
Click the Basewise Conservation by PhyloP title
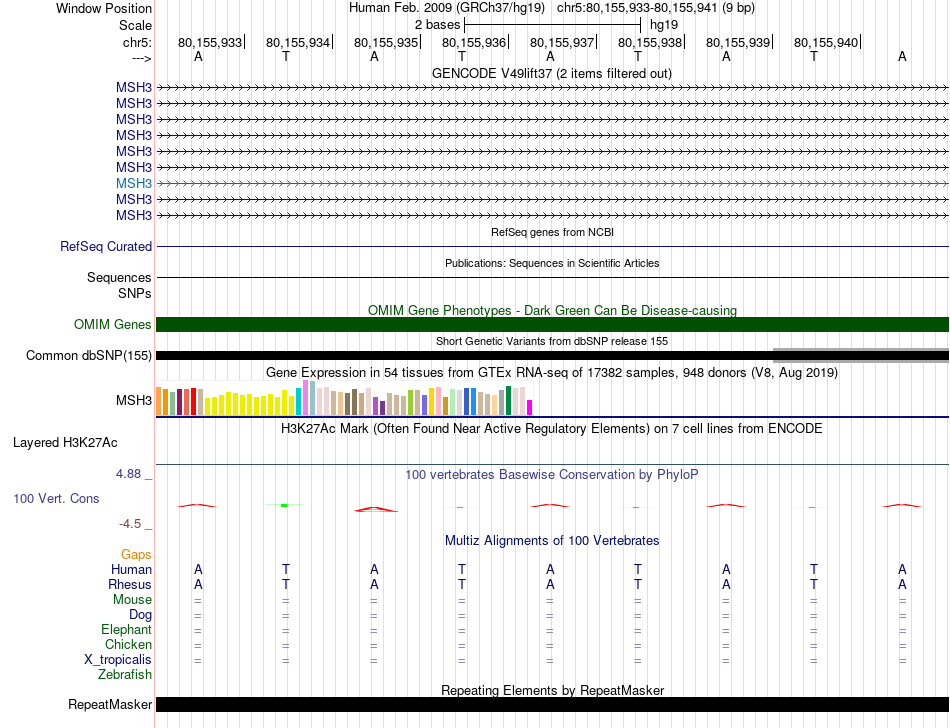pyautogui.click(x=552, y=474)
